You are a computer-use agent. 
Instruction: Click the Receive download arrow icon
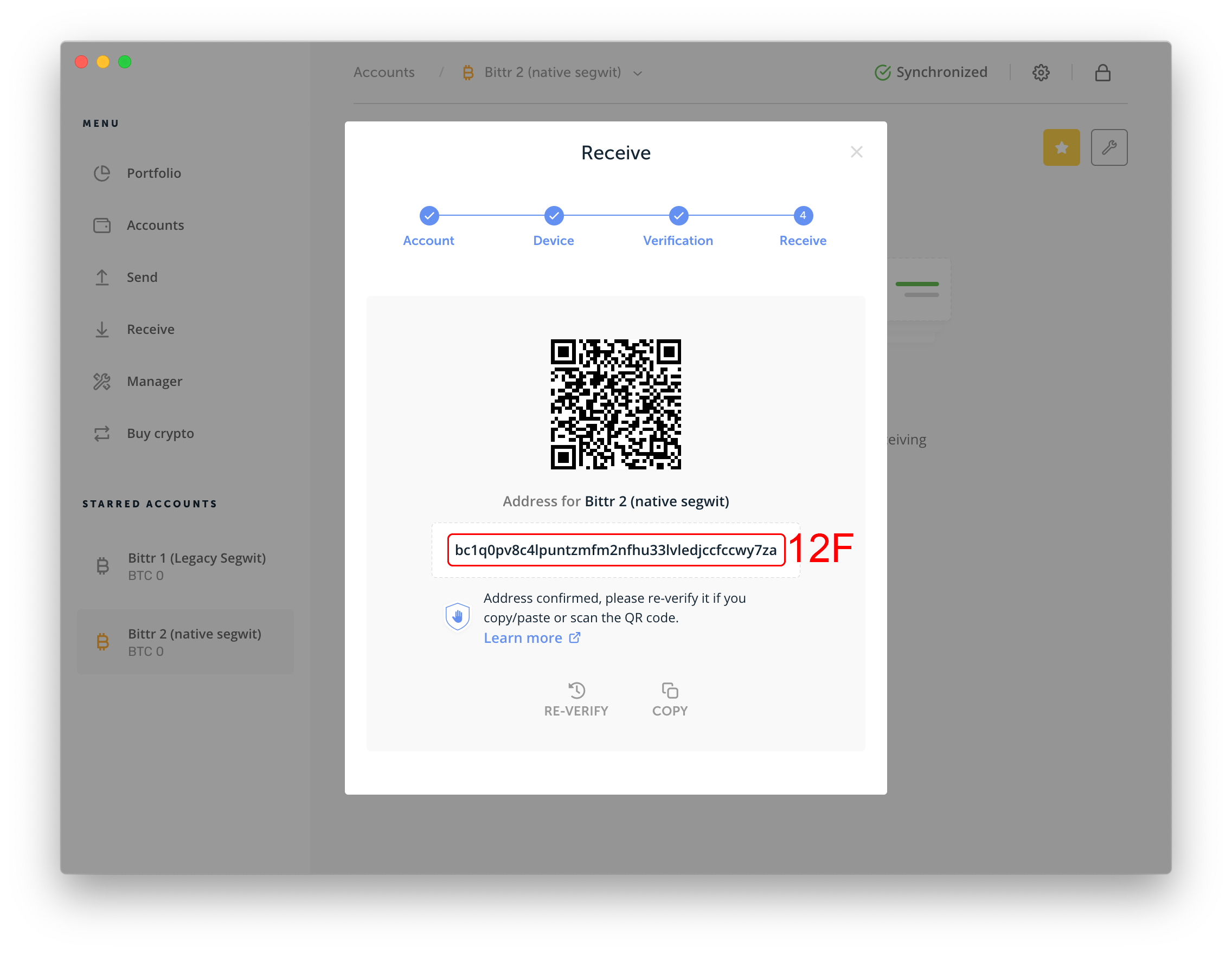coord(102,329)
